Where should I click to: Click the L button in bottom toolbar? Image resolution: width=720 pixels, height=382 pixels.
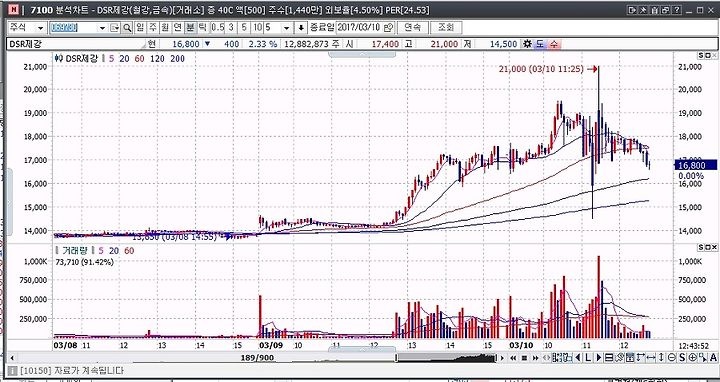588,358
